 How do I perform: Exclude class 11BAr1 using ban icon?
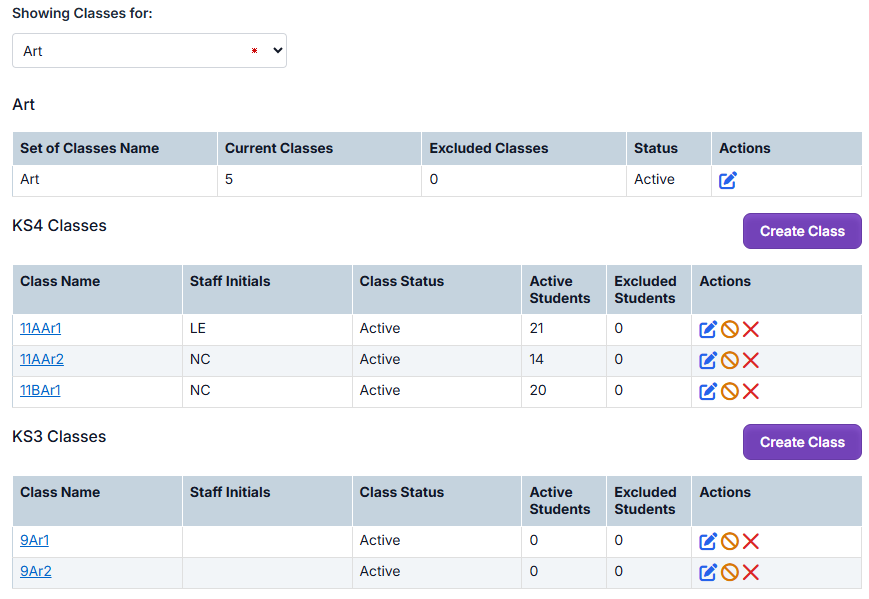(x=730, y=391)
